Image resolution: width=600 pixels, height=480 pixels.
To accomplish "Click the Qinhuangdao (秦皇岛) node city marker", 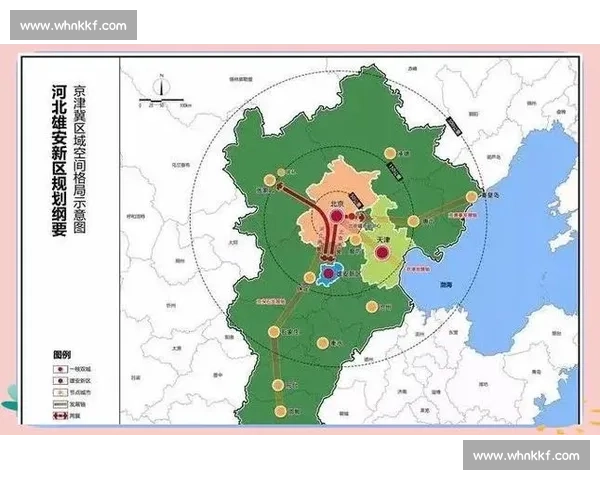I will (x=472, y=197).
